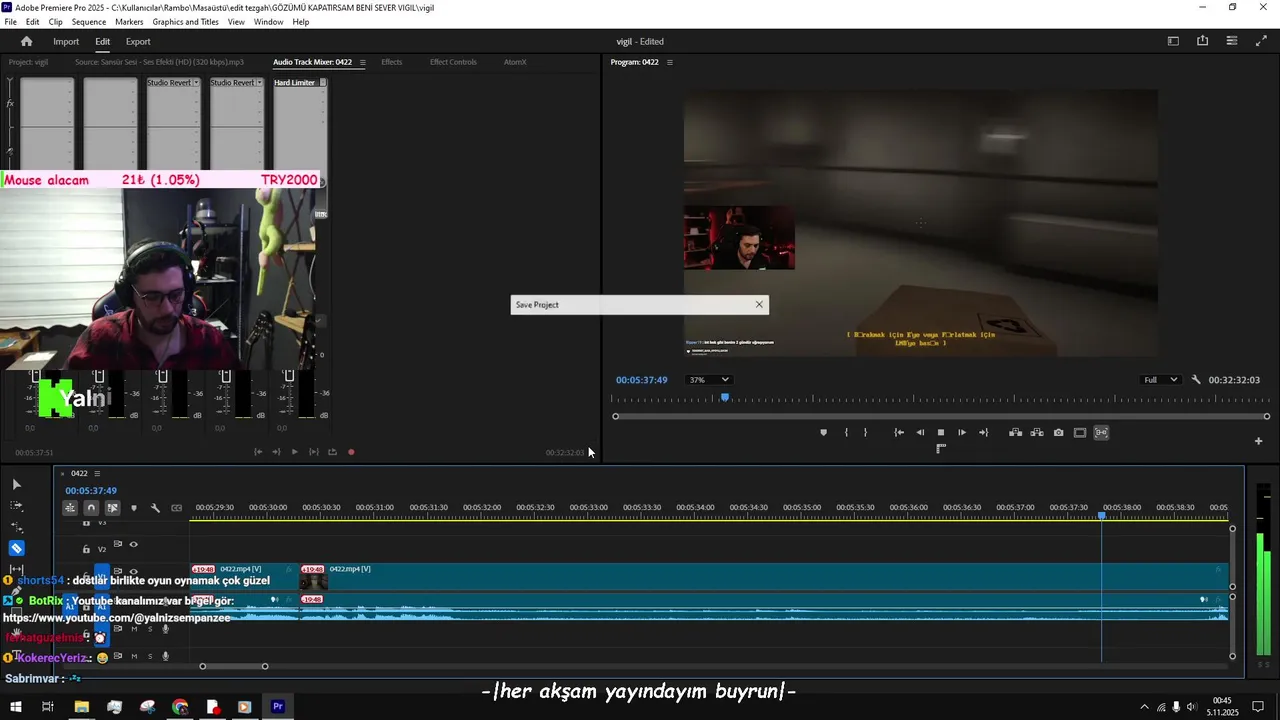1280x720 pixels.
Task: Toggle V1 track output eye
Action: coord(133,572)
